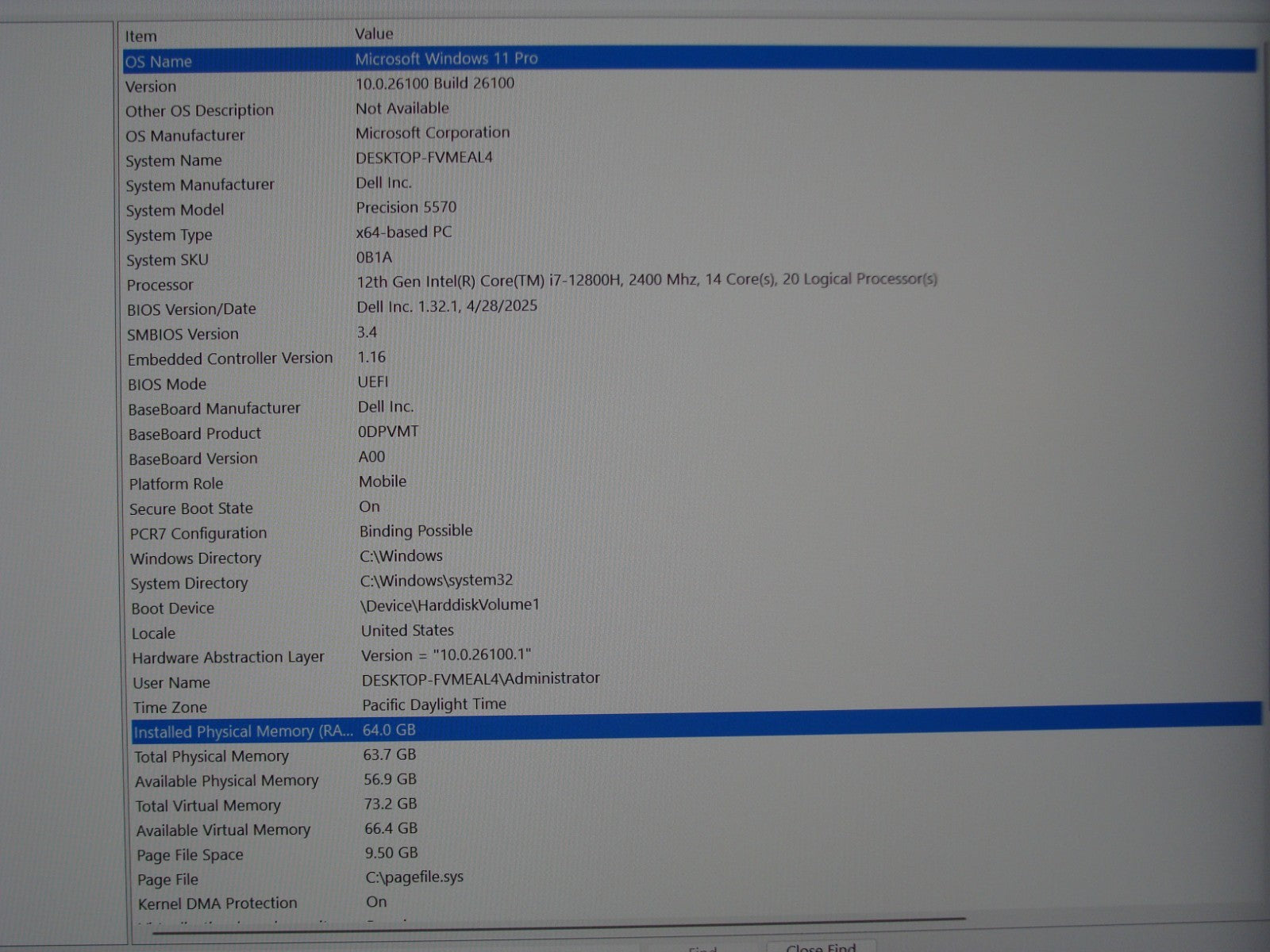Select the Processor row
1270x952 pixels.
160,285
